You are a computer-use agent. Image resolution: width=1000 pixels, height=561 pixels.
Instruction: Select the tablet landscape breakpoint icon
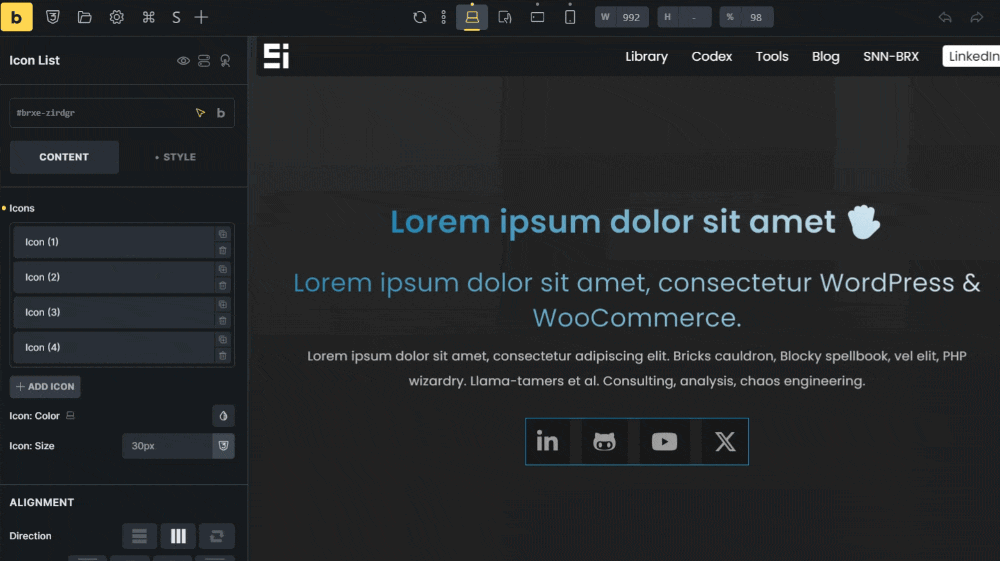pyautogui.click(x=504, y=17)
